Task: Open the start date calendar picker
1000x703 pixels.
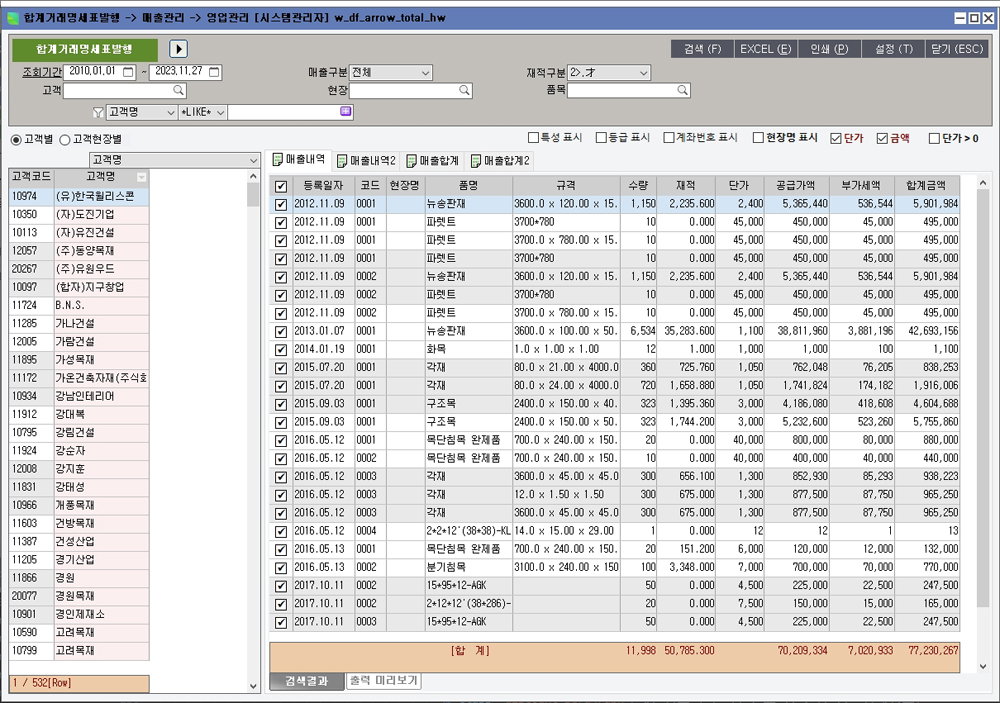Action: point(128,72)
